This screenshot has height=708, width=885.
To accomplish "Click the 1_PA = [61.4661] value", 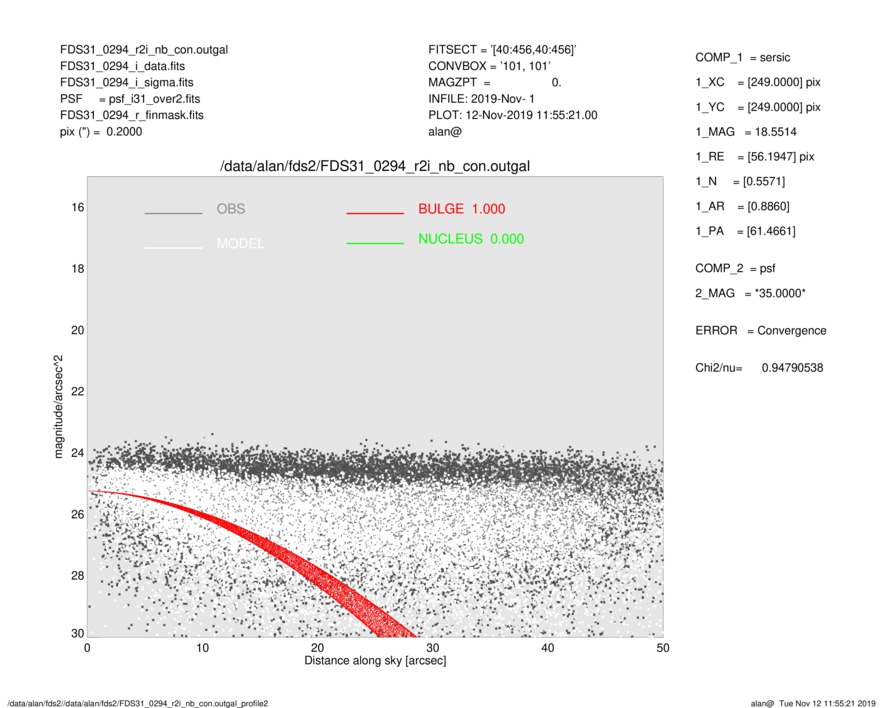I will [746, 231].
